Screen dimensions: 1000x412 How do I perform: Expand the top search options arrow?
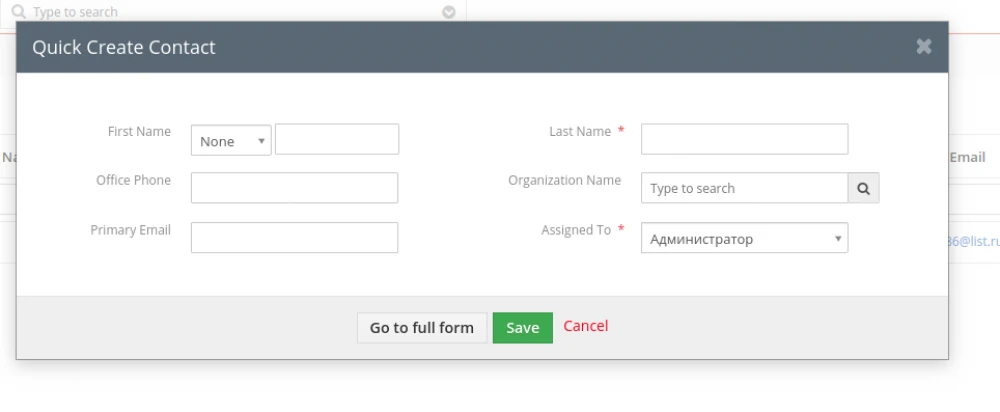449,12
